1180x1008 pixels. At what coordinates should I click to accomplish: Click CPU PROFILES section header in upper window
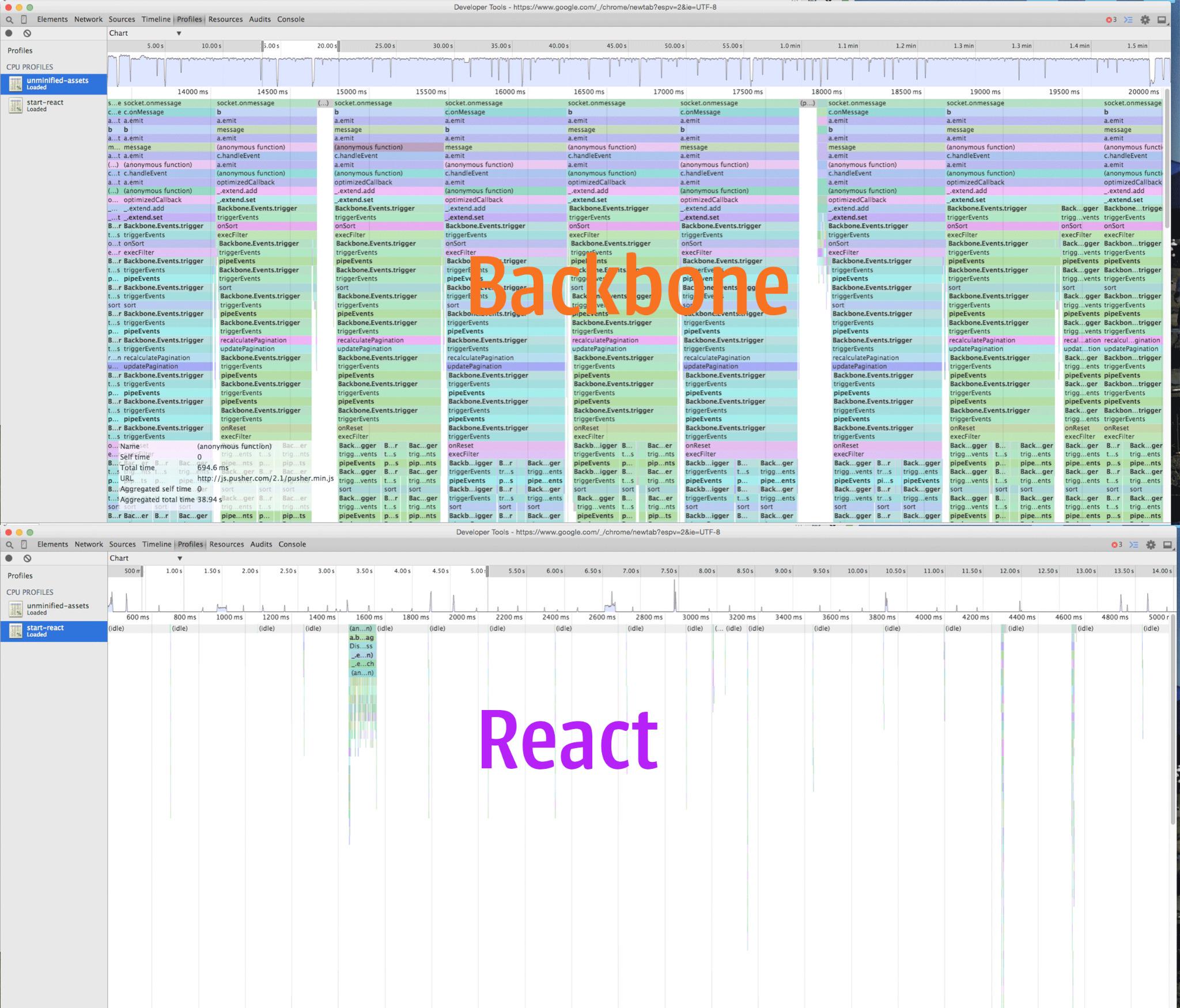(x=29, y=67)
